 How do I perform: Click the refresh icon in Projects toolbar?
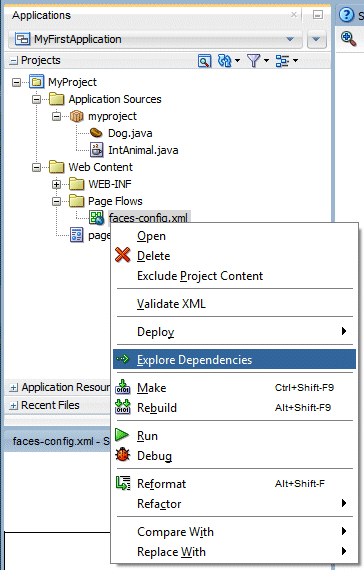[x=224, y=61]
